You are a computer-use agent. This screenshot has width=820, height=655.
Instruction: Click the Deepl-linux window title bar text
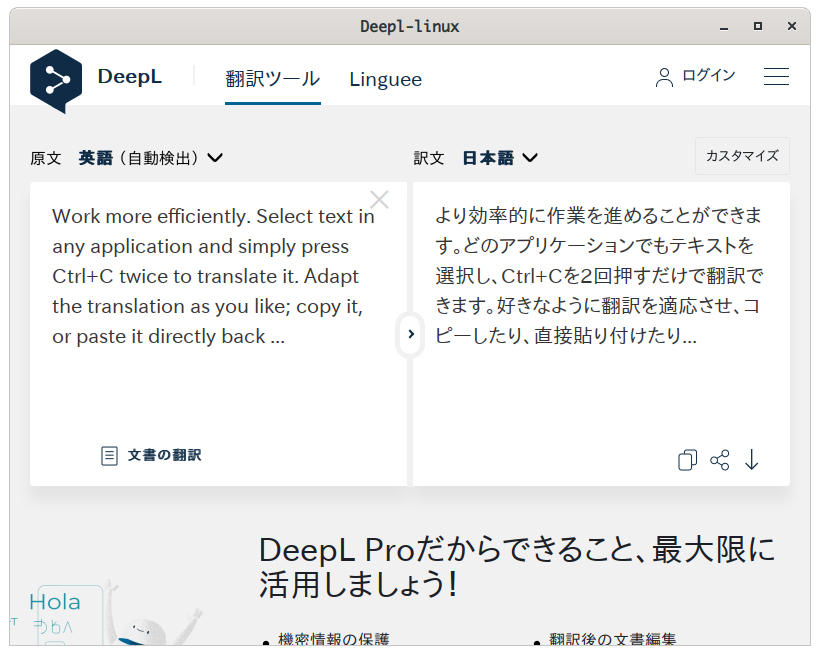pos(409,26)
